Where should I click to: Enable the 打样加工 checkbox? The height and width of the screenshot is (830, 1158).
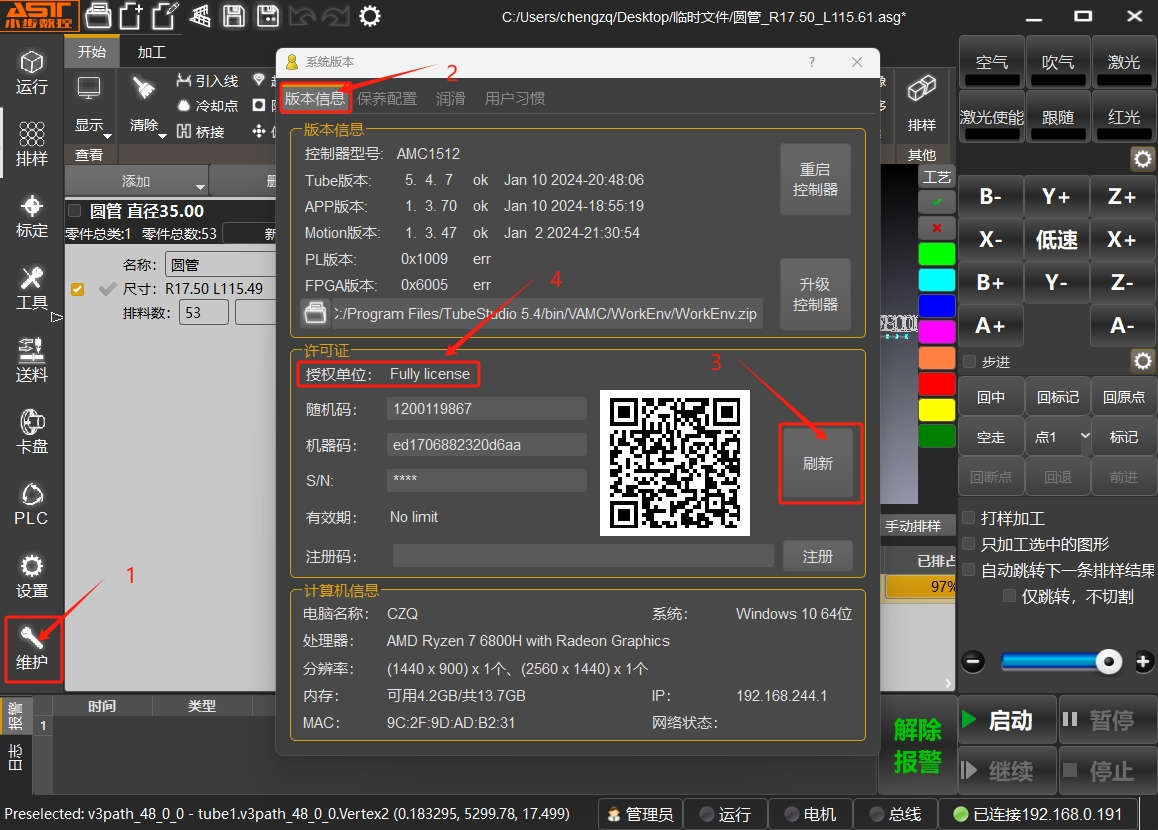(x=969, y=518)
